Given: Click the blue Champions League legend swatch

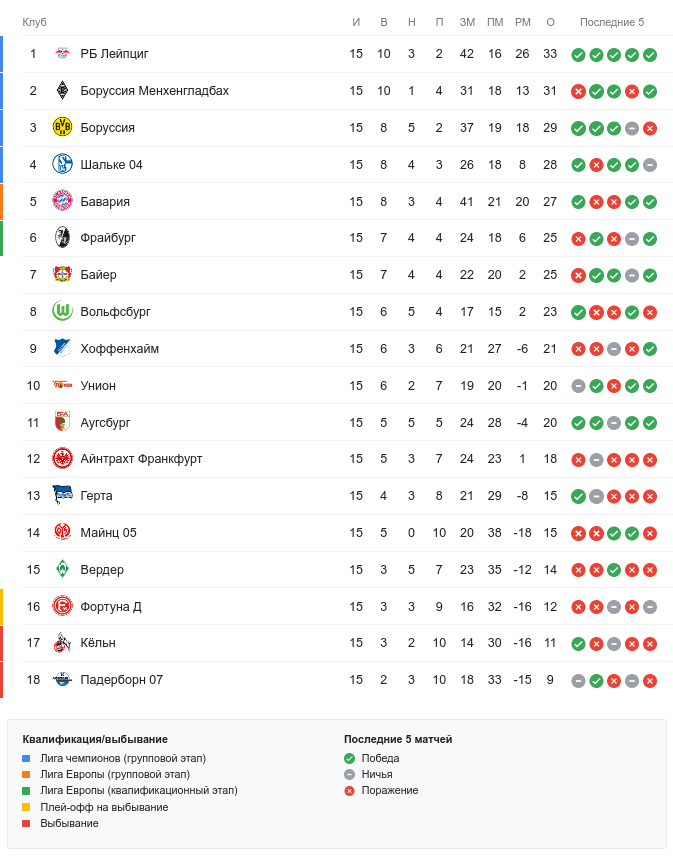Looking at the screenshot, I should tap(27, 758).
